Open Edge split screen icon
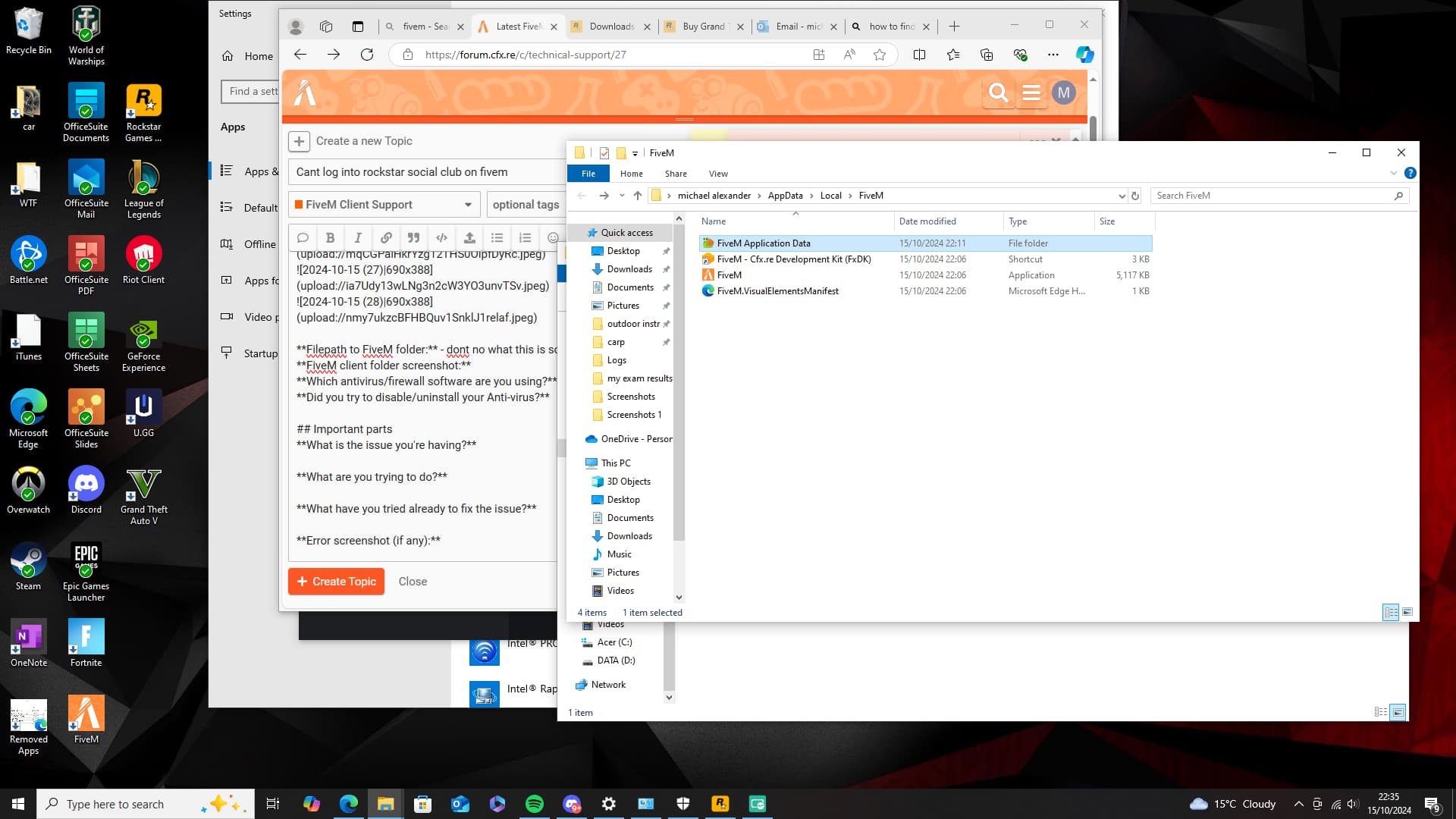Image resolution: width=1456 pixels, height=819 pixels. pyautogui.click(x=919, y=55)
